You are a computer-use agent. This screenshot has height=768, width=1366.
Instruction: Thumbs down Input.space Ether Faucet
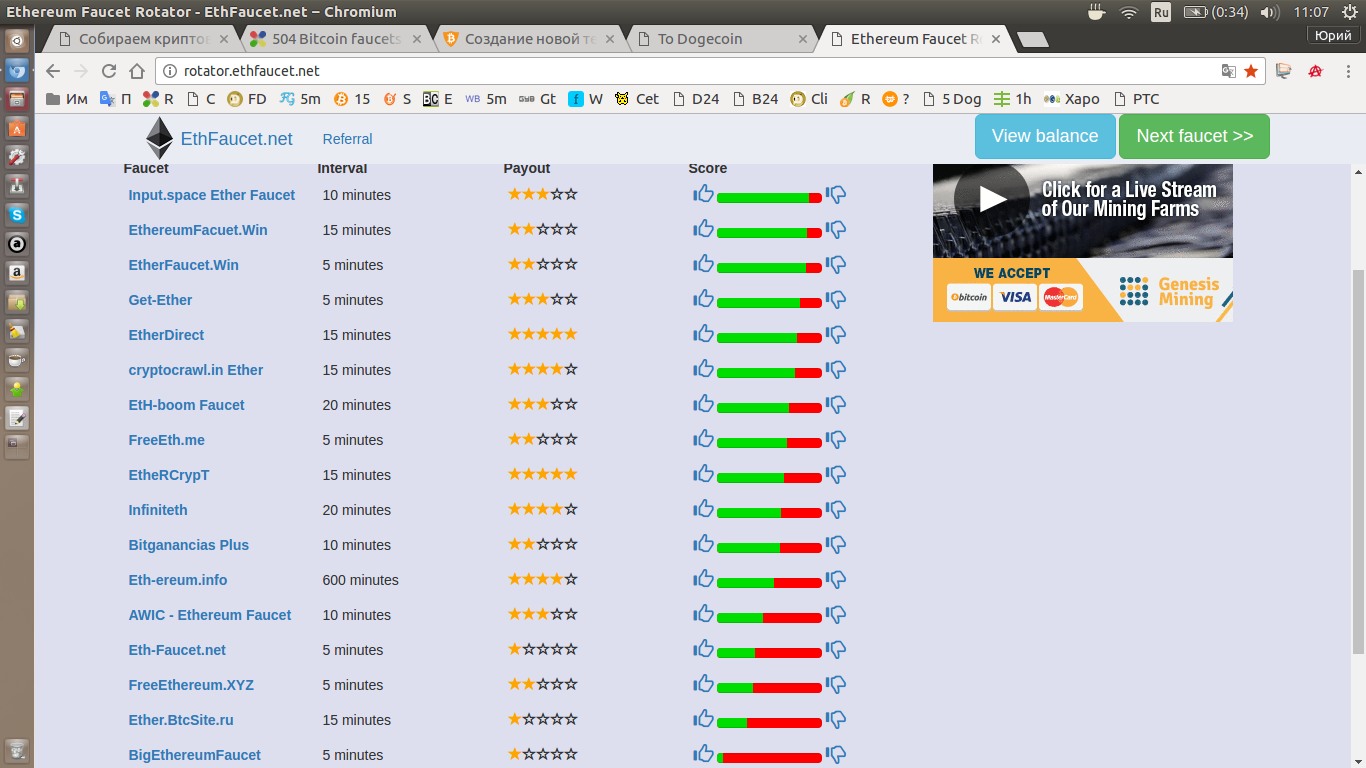click(836, 195)
